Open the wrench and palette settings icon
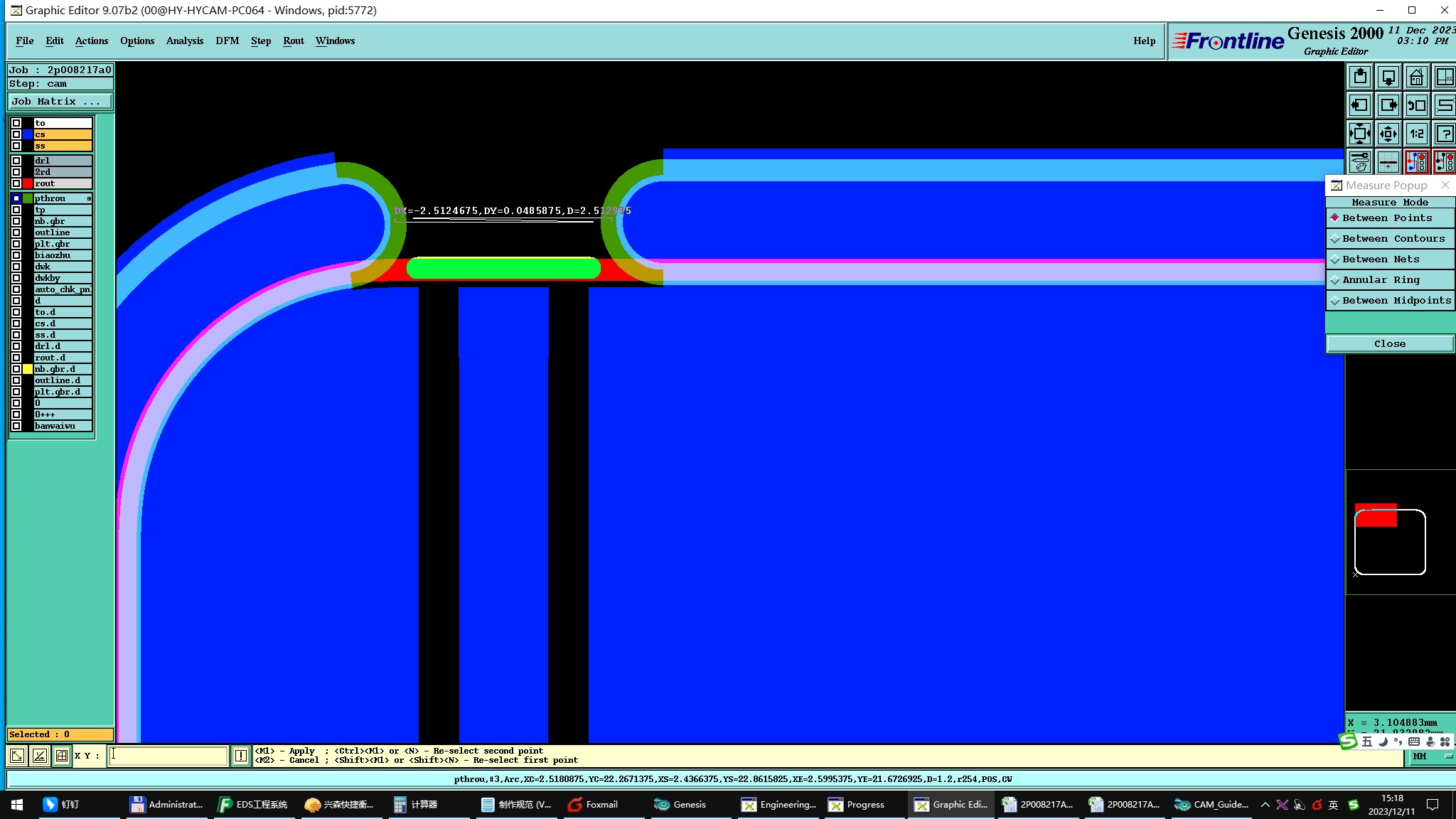 [x=1359, y=163]
